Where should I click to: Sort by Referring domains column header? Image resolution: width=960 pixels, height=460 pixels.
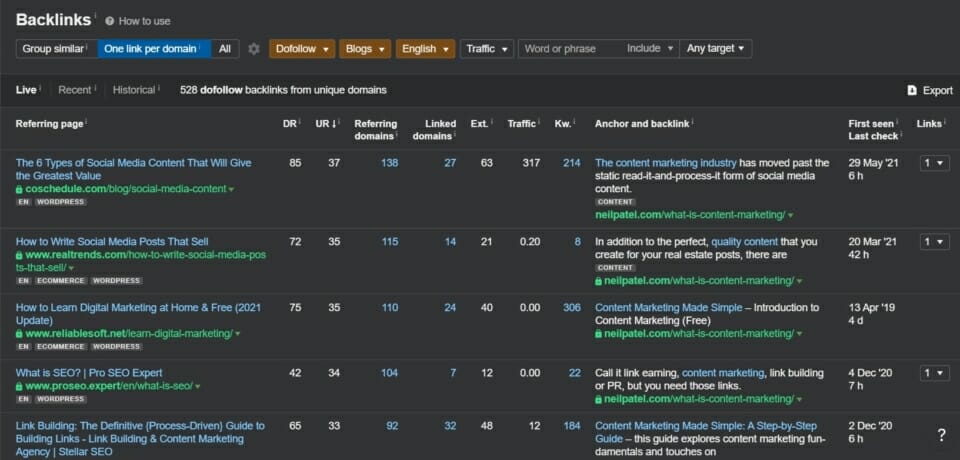pyautogui.click(x=375, y=130)
